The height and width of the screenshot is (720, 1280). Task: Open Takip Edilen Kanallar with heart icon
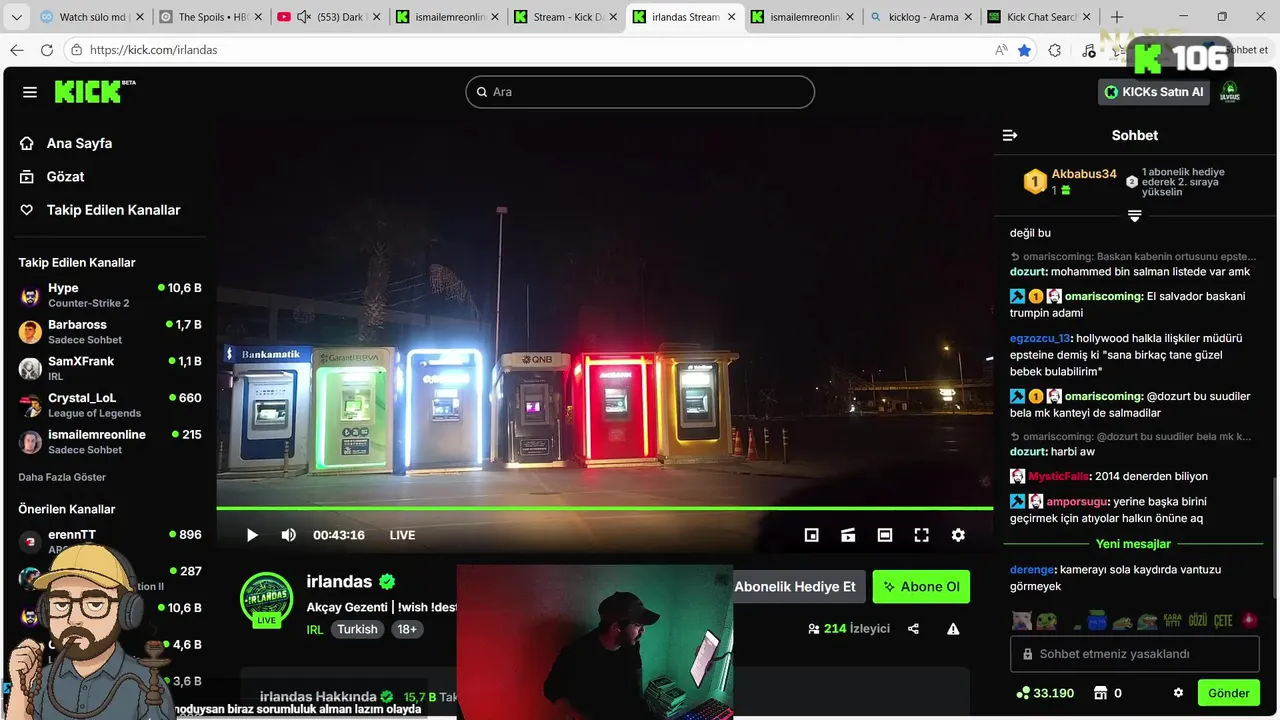pyautogui.click(x=100, y=210)
